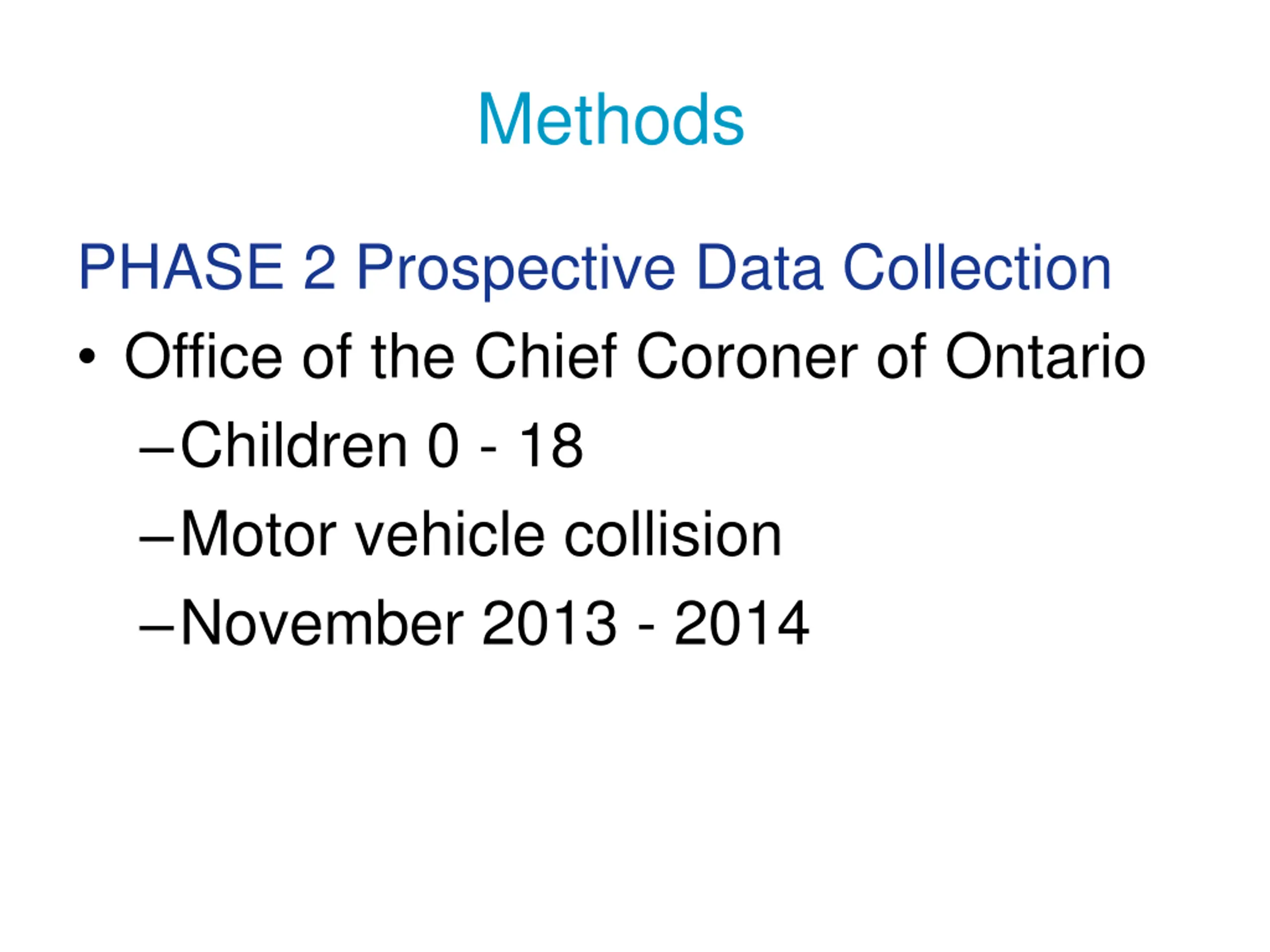Click the year 2014
The height and width of the screenshot is (952, 1270).
click(742, 623)
